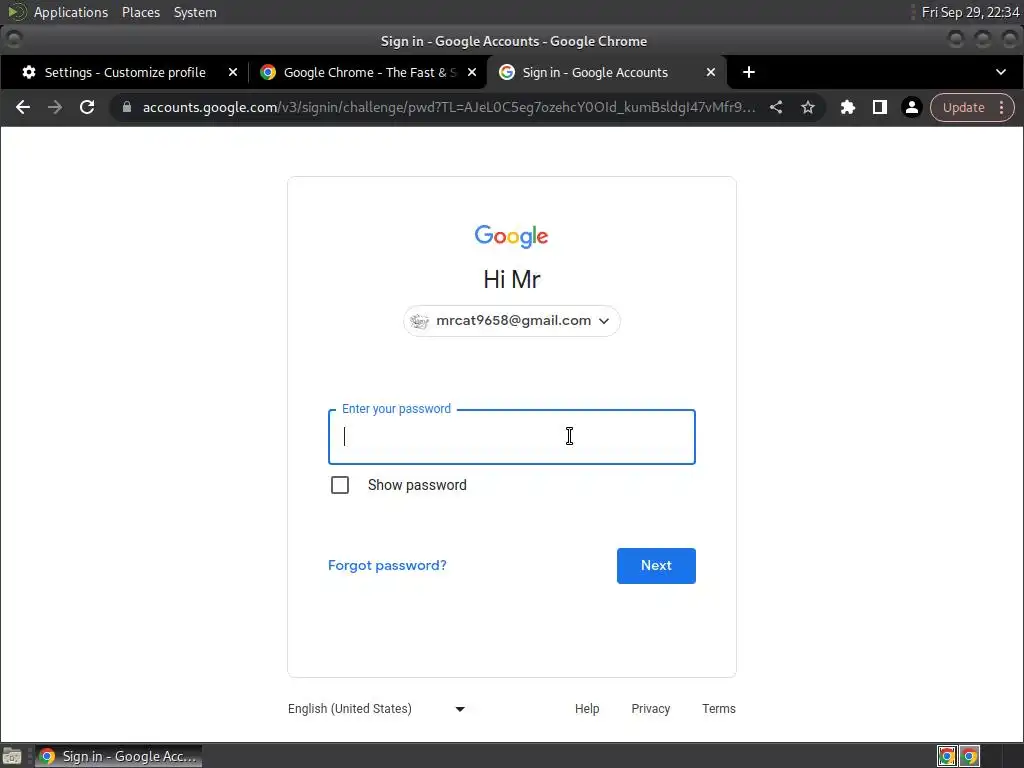Screen dimensions: 1024x768
Task: Click the Next button
Action: 656,566
